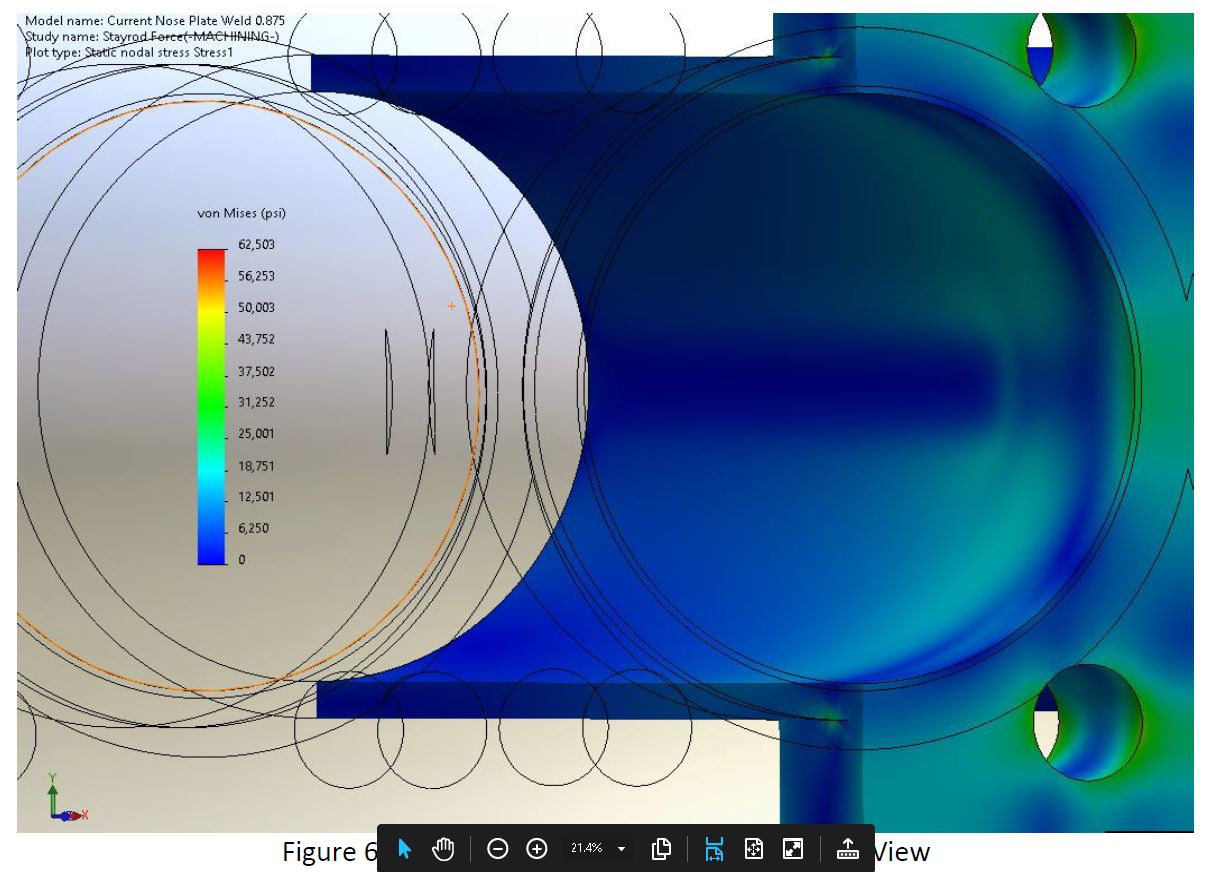This screenshot has height=872, width=1208.
Task: Click the plus zoom in button
Action: pyautogui.click(x=537, y=849)
